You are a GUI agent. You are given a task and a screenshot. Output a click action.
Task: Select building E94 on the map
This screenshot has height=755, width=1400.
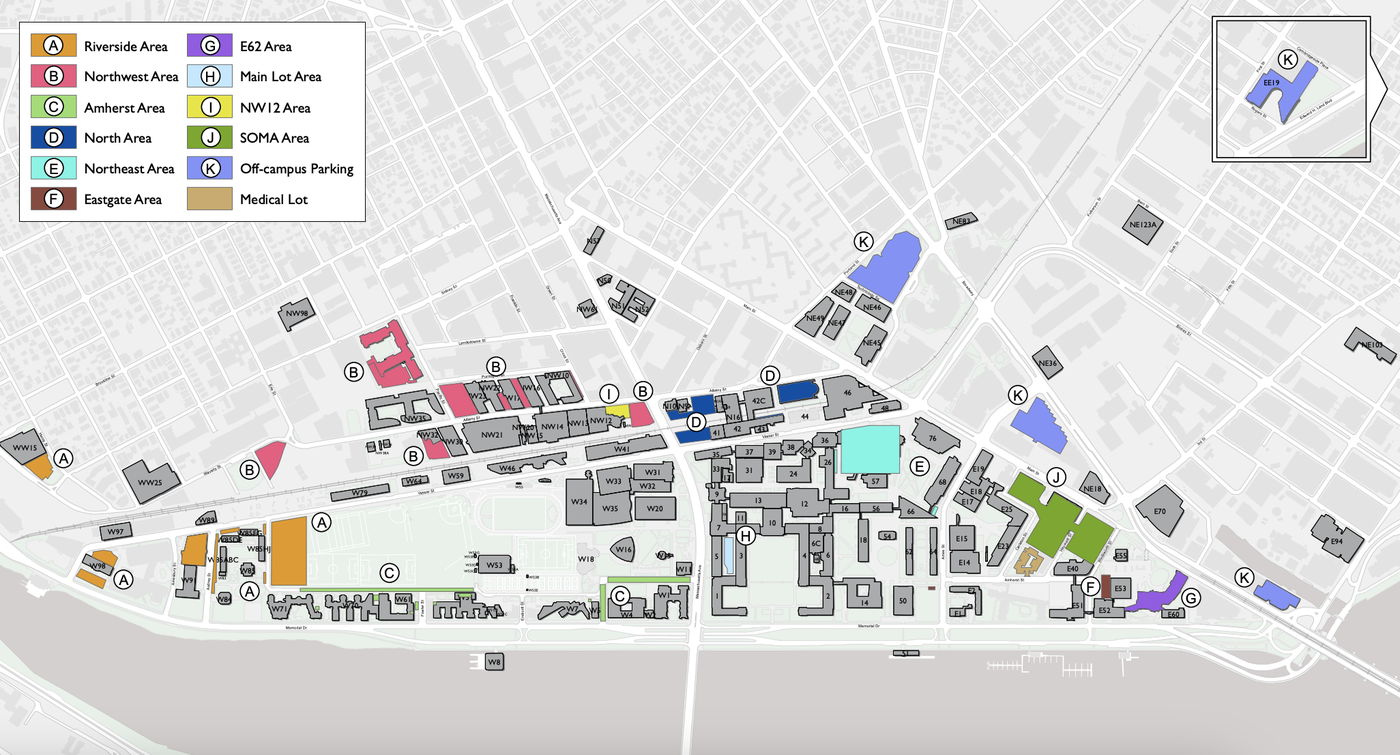point(1337,540)
